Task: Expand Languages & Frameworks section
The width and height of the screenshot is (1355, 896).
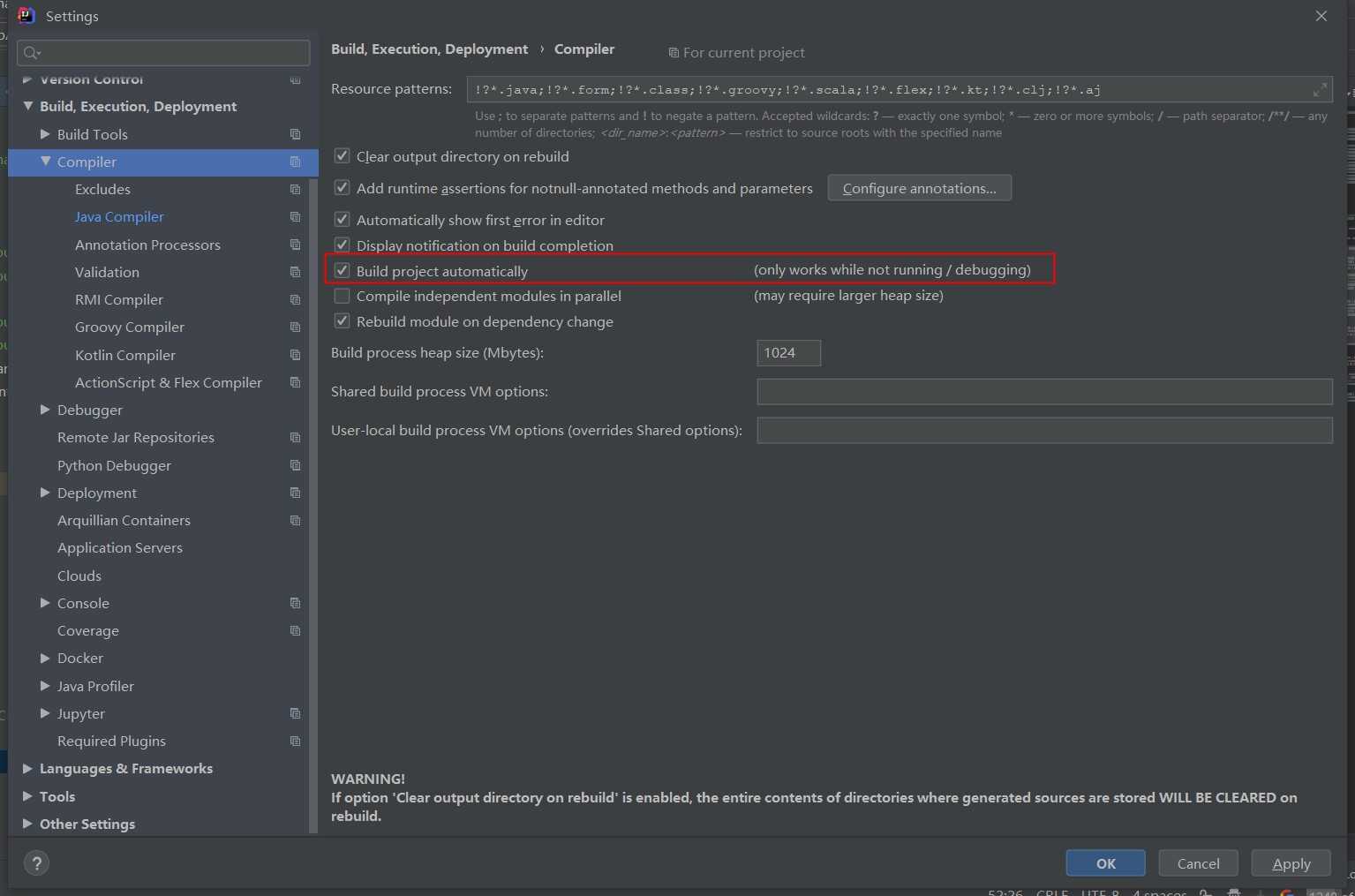Action: (27, 768)
